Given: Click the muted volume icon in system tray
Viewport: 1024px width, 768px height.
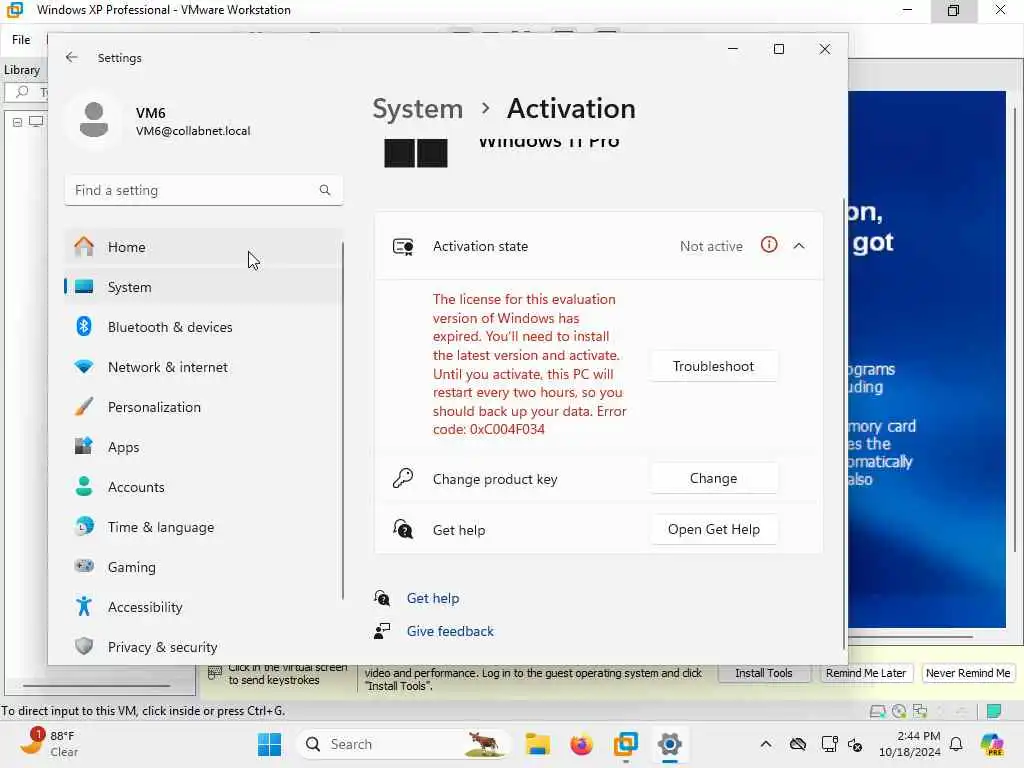Looking at the screenshot, I should coord(855,744).
